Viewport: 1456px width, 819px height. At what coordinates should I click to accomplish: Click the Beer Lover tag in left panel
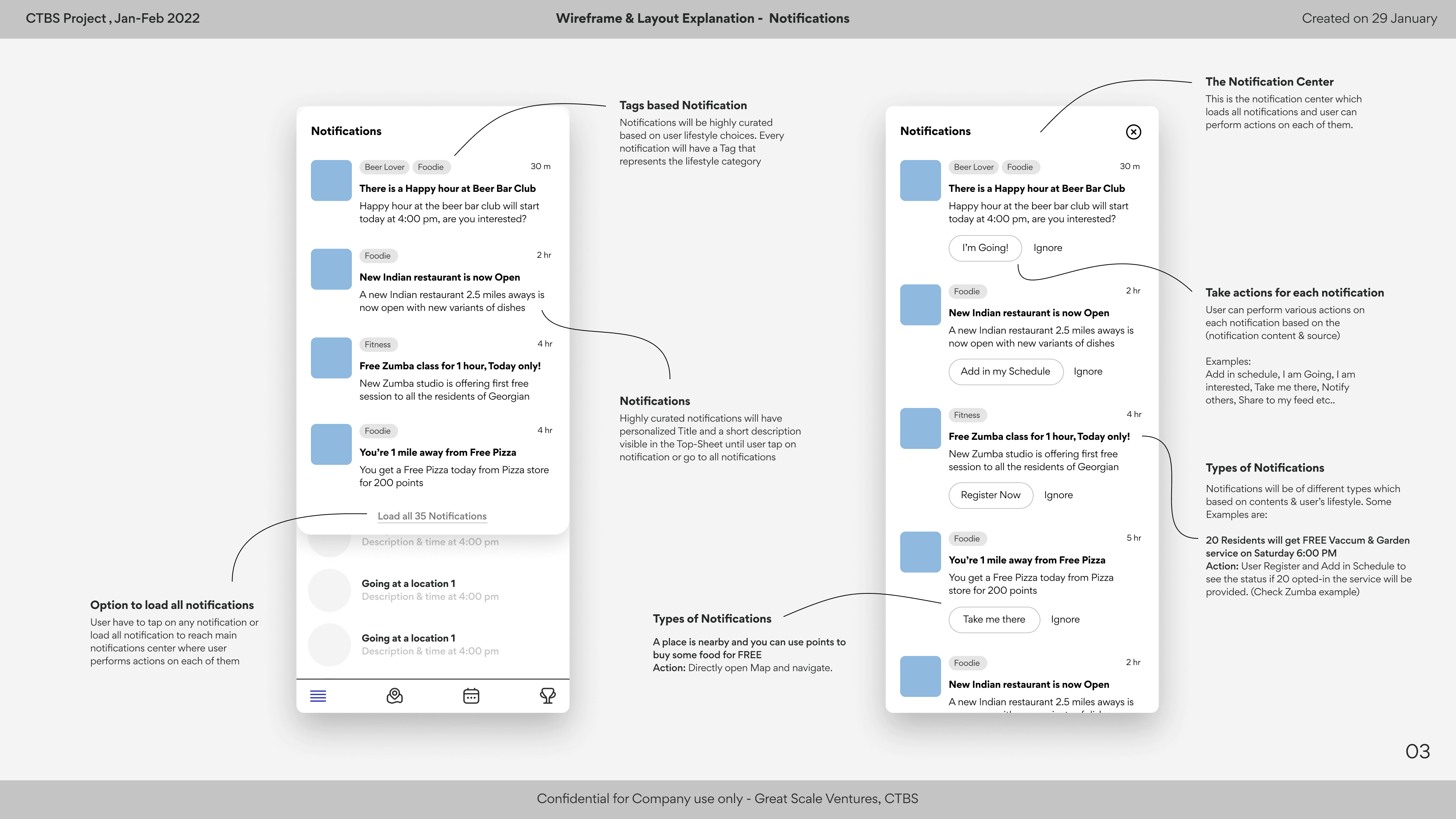[384, 167]
